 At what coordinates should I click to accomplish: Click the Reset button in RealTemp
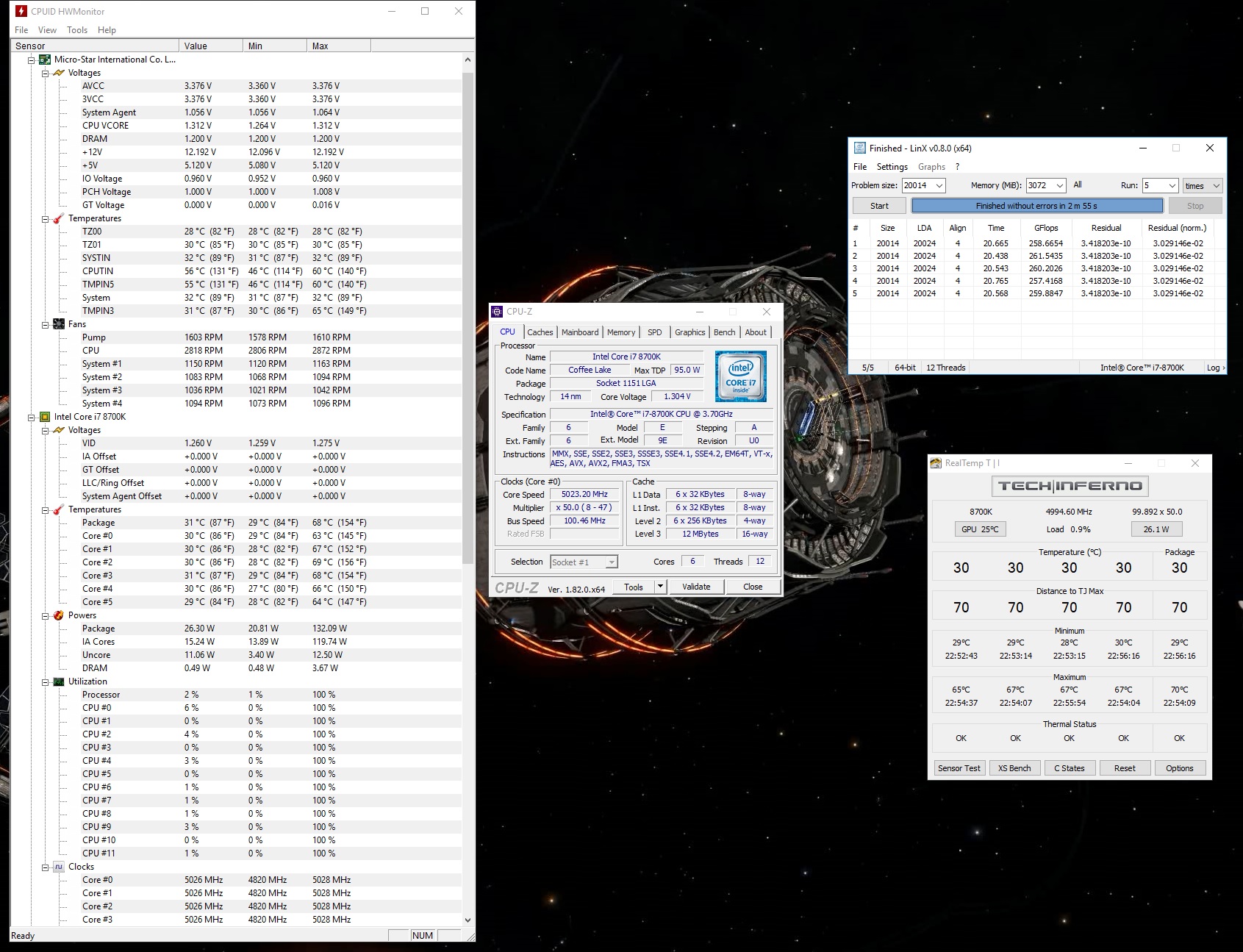(x=1125, y=768)
